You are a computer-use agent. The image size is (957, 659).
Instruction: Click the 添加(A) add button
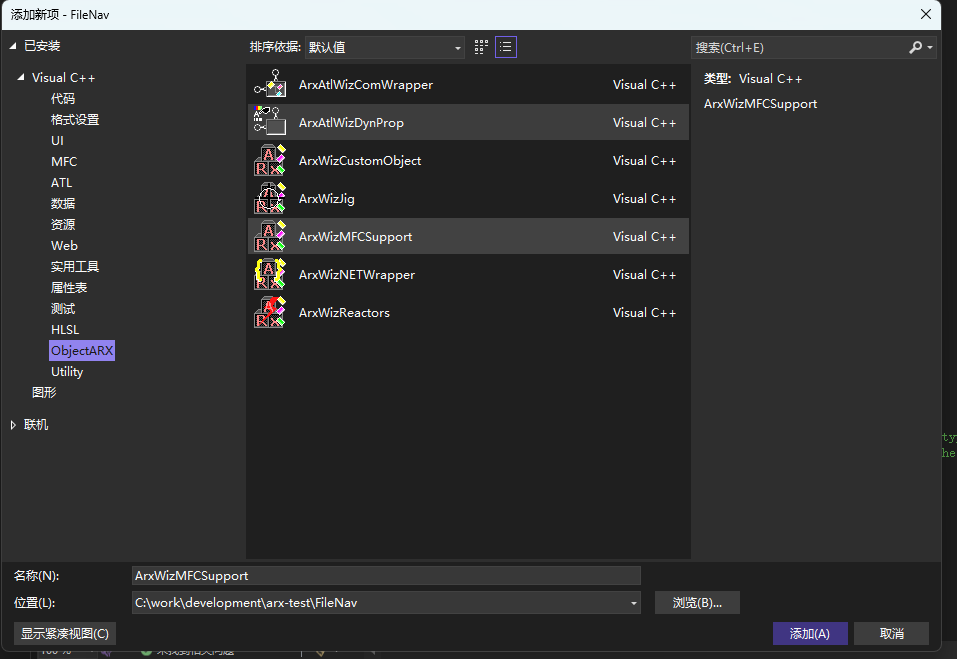point(810,634)
